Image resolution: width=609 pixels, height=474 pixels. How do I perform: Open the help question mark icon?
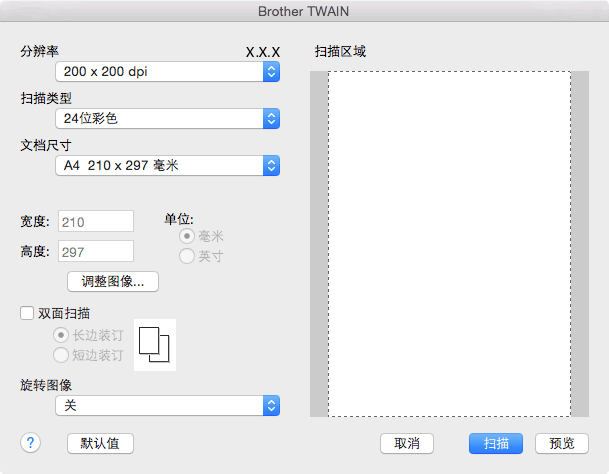30,443
